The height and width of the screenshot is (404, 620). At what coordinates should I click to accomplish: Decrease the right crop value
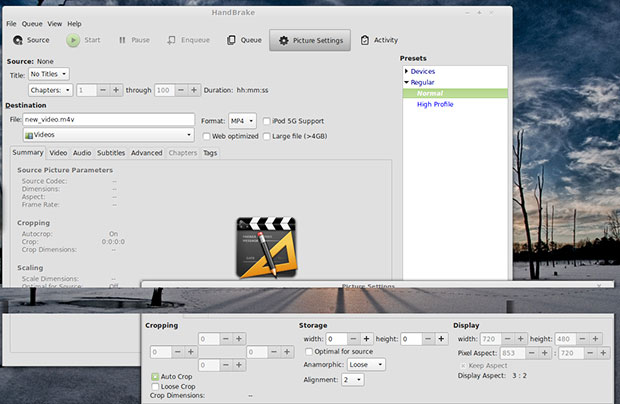274,352
